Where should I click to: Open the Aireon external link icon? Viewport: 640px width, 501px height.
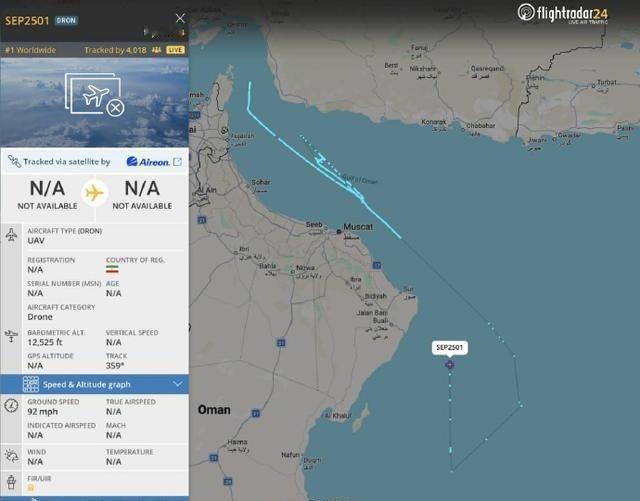point(178,162)
